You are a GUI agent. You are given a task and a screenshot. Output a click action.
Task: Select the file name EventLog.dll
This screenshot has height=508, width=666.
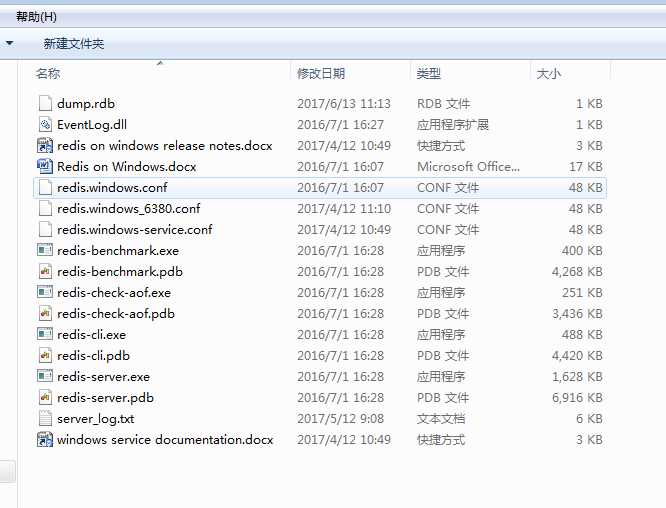point(92,124)
